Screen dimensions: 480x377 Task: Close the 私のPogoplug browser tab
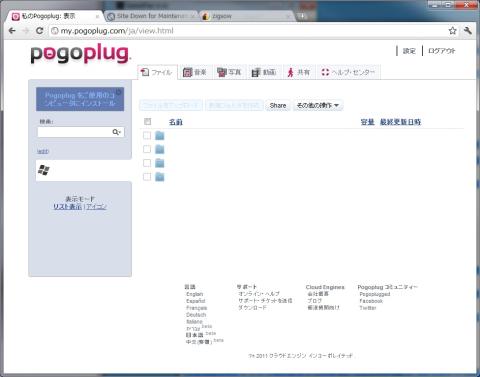click(x=97, y=16)
